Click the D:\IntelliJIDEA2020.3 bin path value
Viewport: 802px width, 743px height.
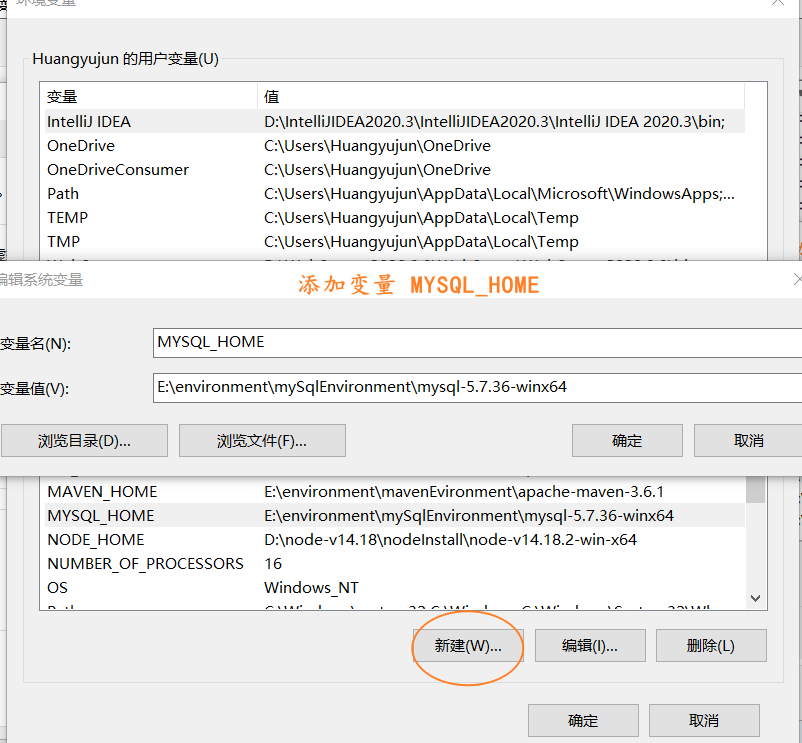[494, 122]
